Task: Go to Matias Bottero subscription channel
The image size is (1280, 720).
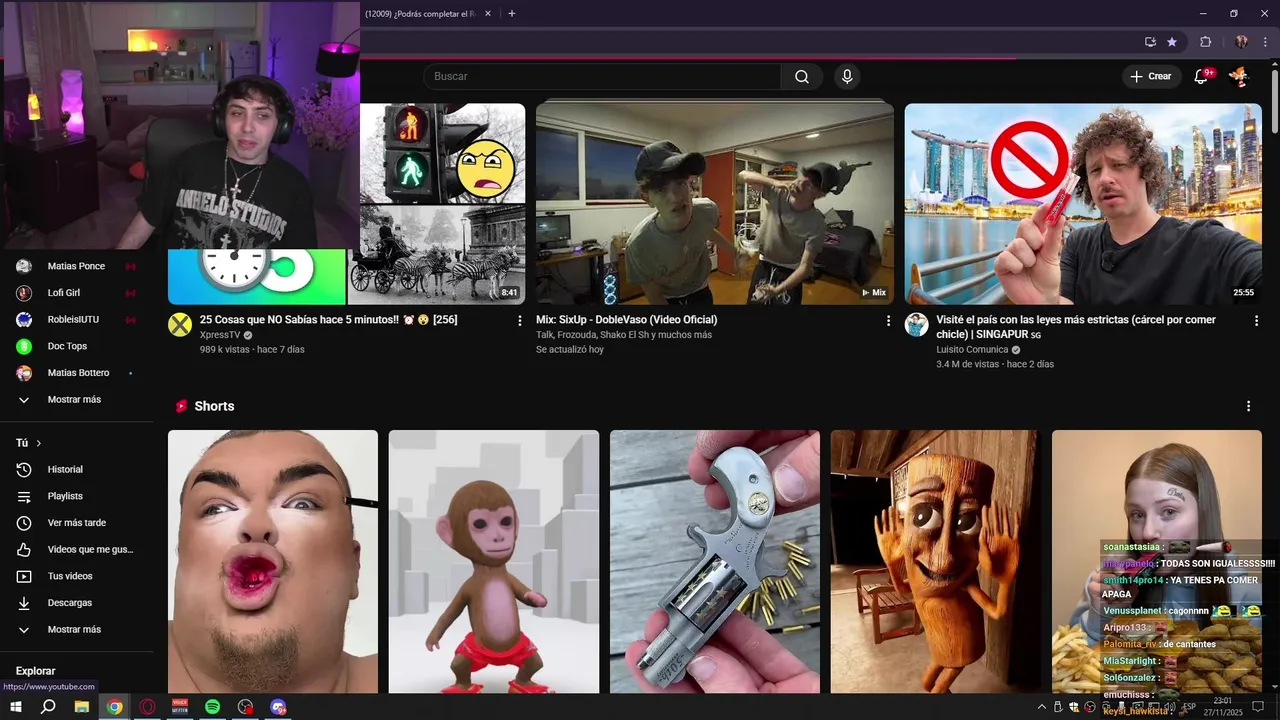Action: coord(77,373)
